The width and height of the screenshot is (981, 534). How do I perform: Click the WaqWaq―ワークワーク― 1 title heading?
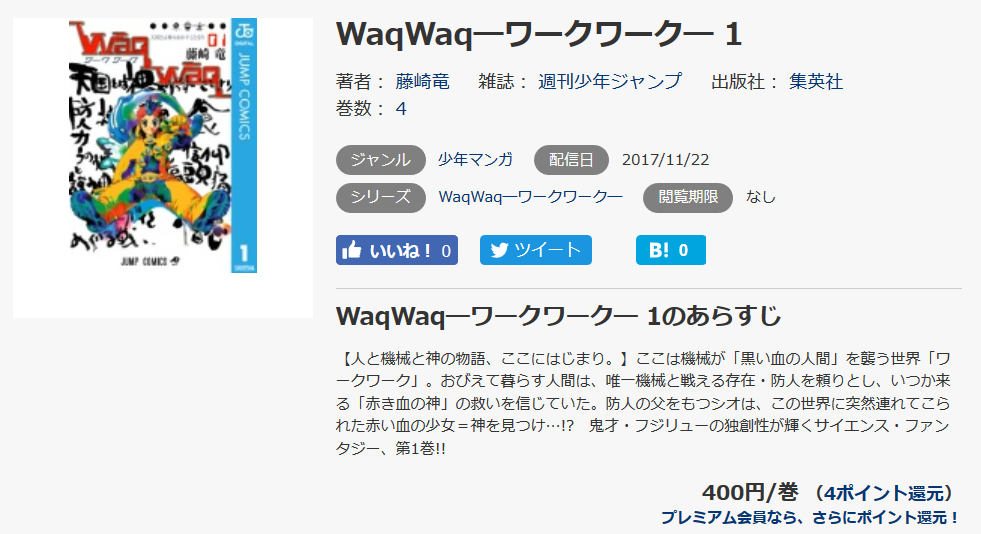pos(539,34)
